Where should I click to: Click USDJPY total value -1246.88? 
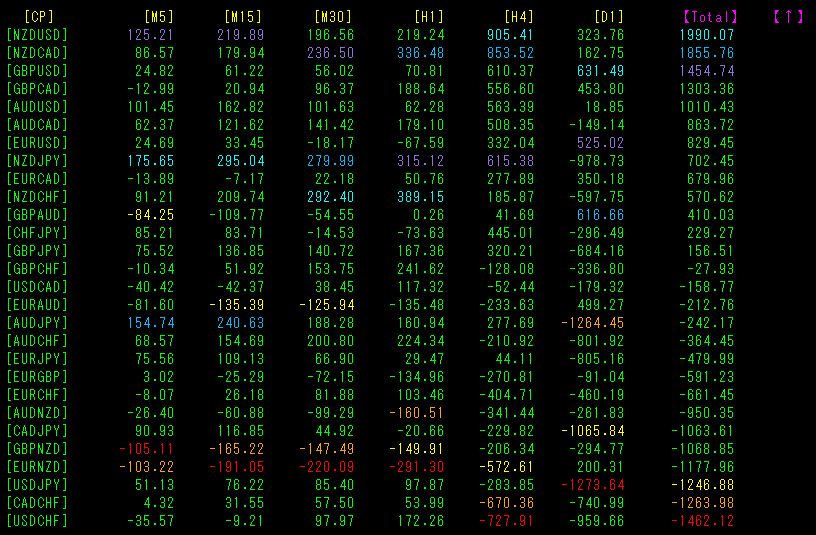pos(703,486)
